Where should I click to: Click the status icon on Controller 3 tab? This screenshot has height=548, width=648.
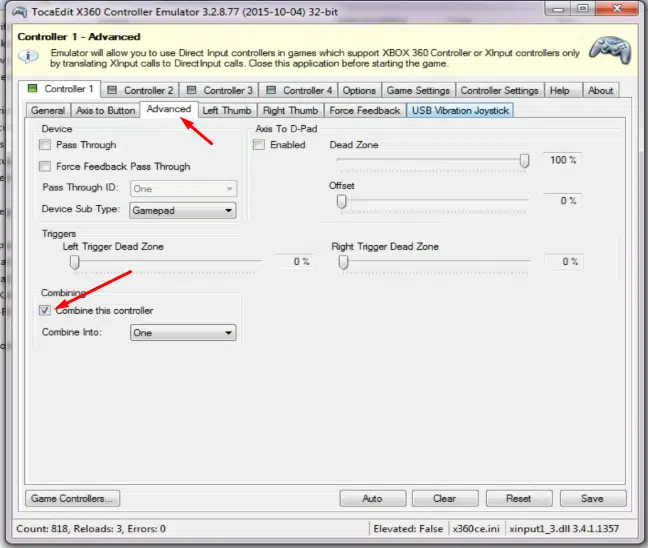pos(191,90)
